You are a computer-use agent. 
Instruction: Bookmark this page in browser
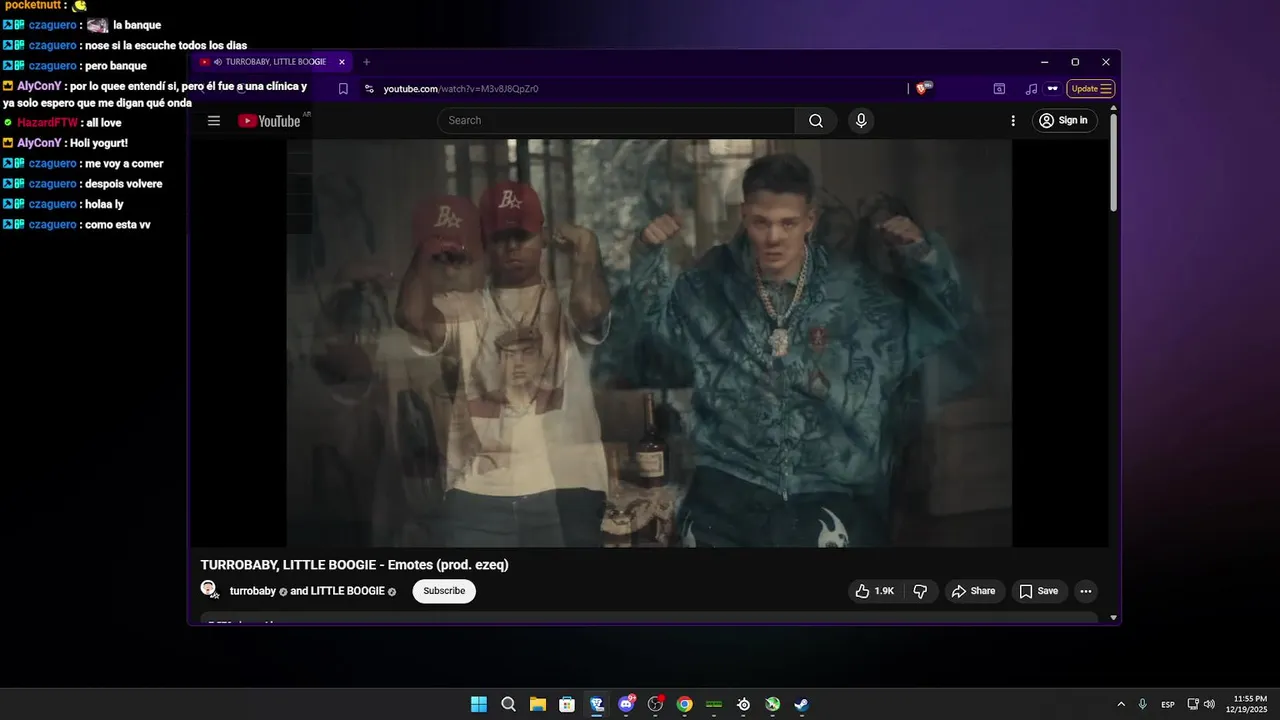tap(343, 89)
